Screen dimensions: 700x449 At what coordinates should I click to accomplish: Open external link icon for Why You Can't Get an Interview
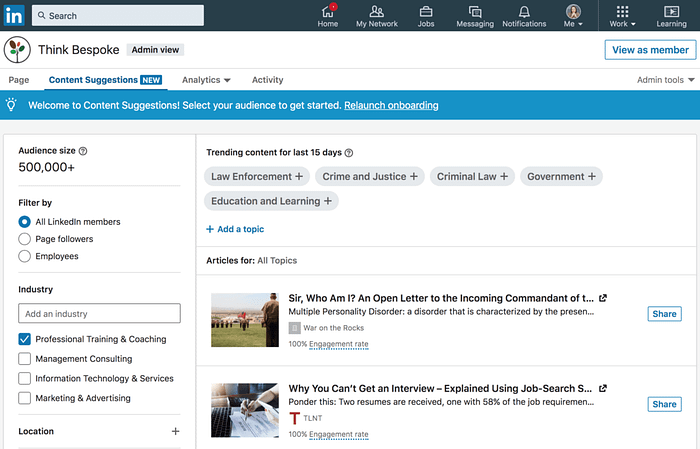coord(603,388)
